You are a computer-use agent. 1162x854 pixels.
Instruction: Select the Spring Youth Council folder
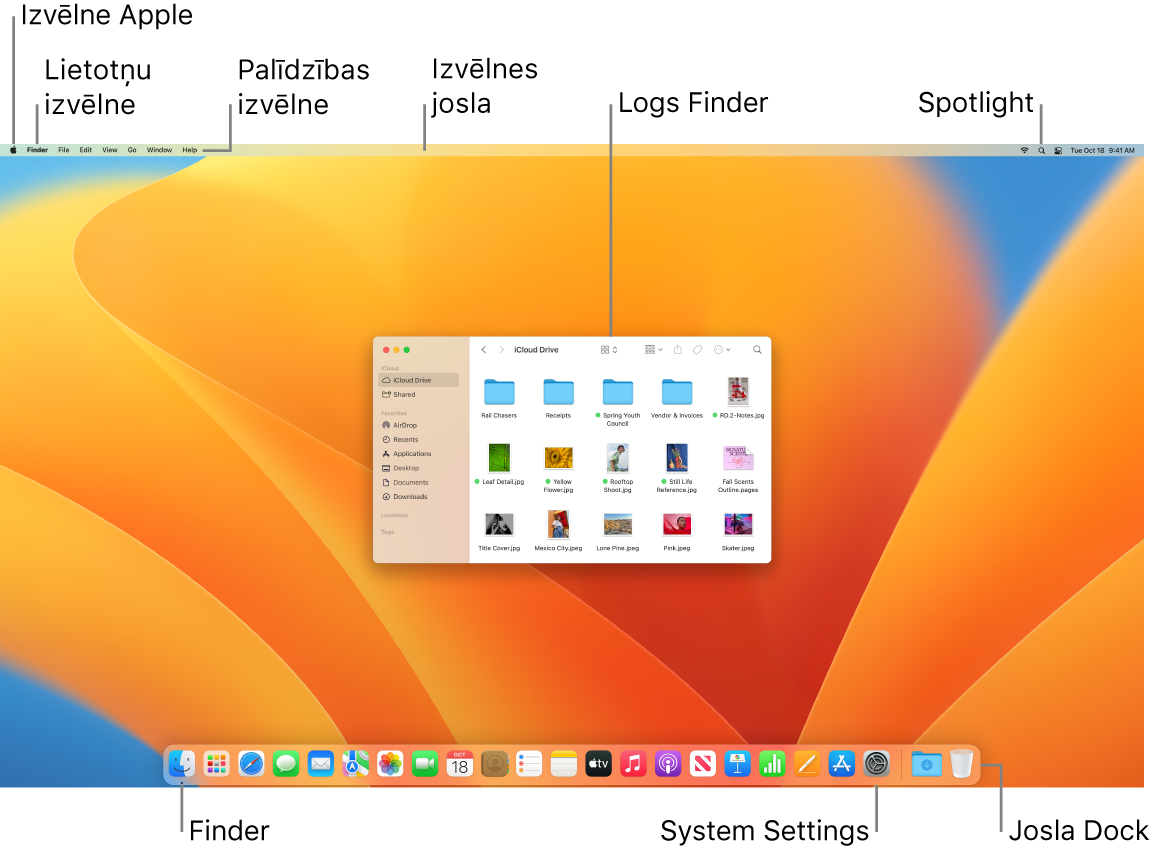coord(617,391)
